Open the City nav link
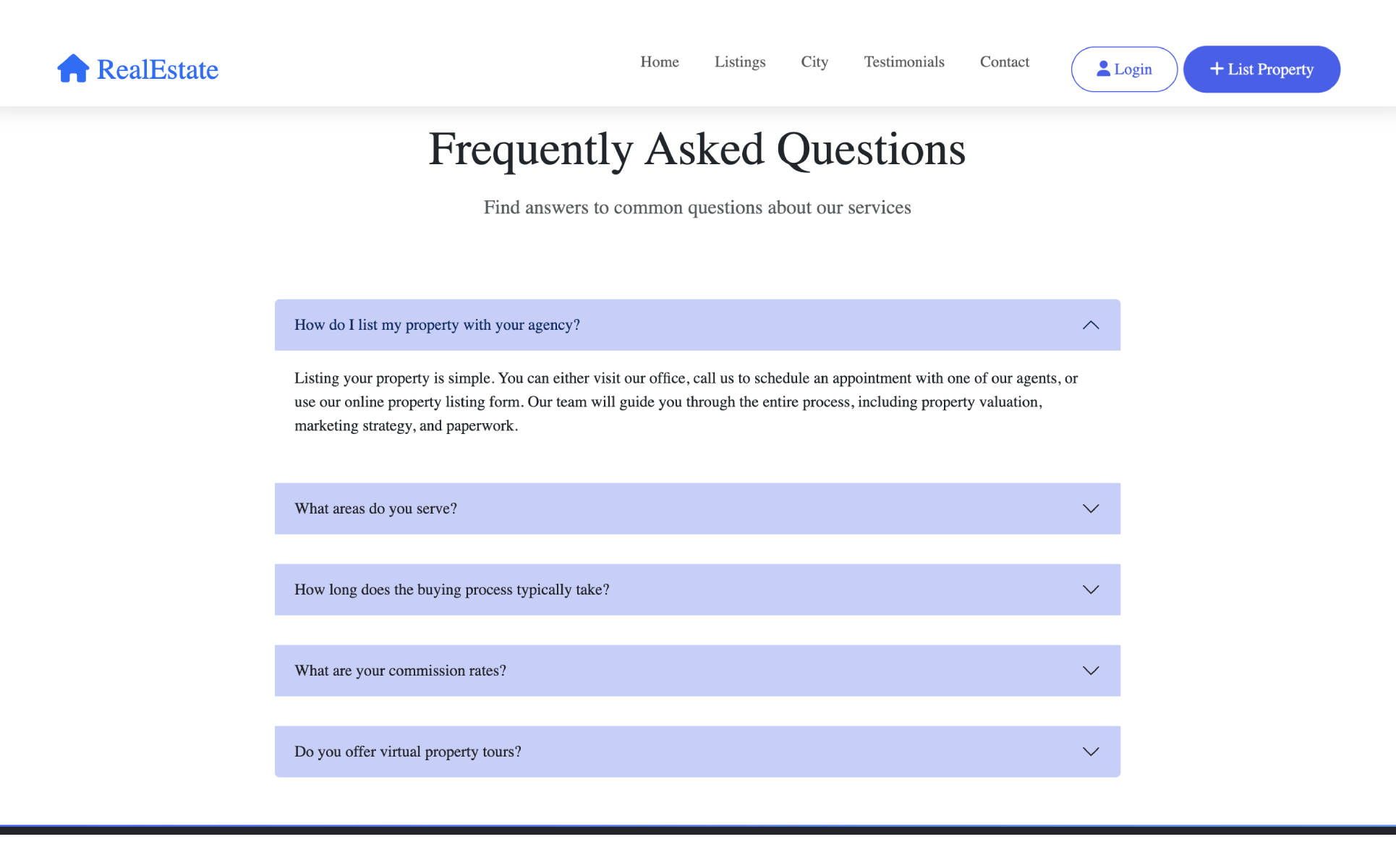The width and height of the screenshot is (1396, 868). pos(814,62)
